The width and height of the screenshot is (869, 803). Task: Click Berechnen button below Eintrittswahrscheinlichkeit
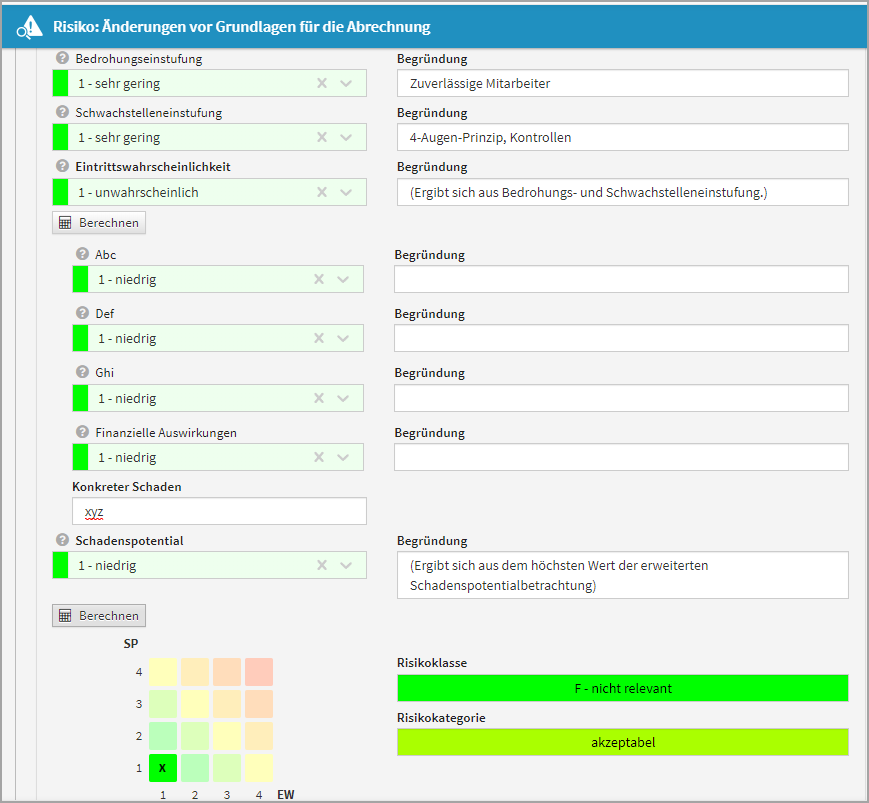click(99, 222)
